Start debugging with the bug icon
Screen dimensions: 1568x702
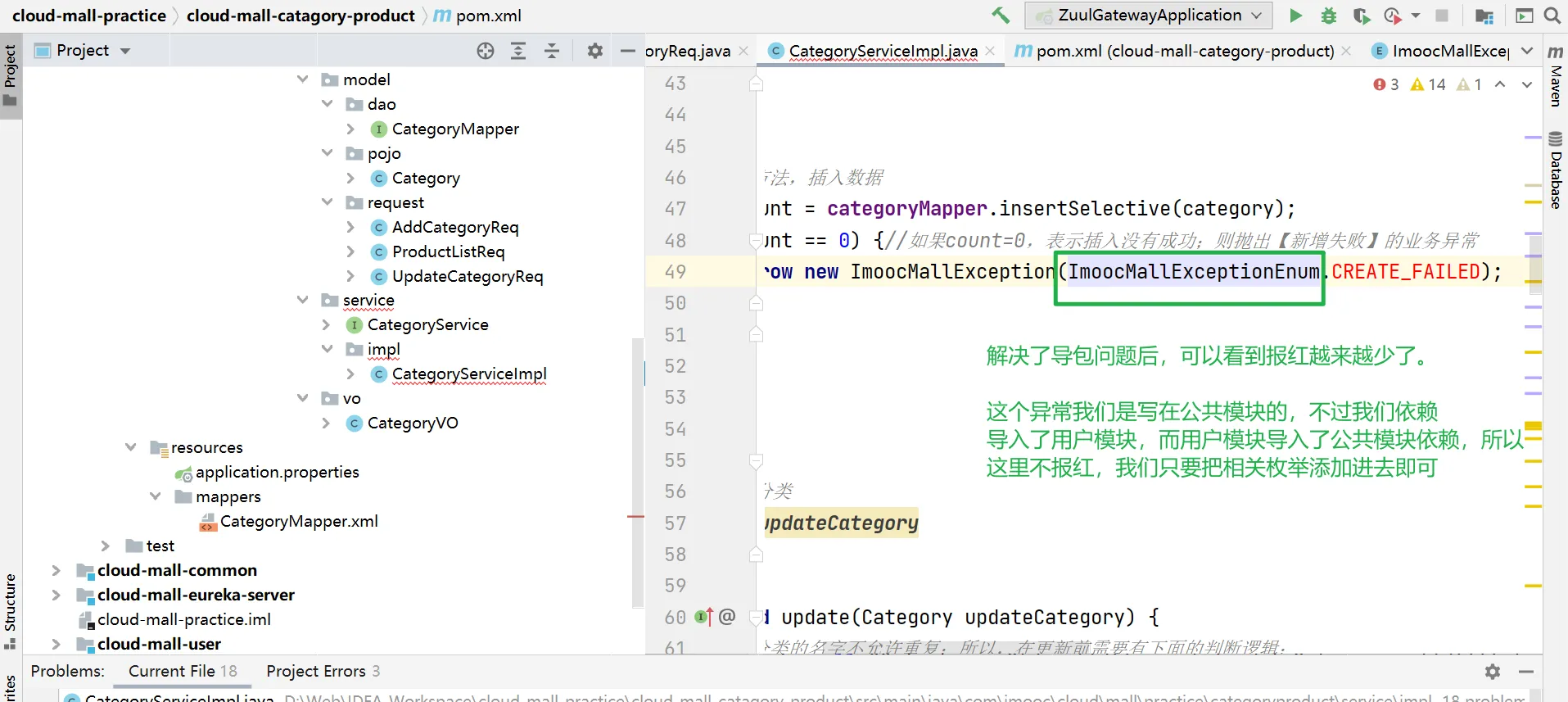1328,16
